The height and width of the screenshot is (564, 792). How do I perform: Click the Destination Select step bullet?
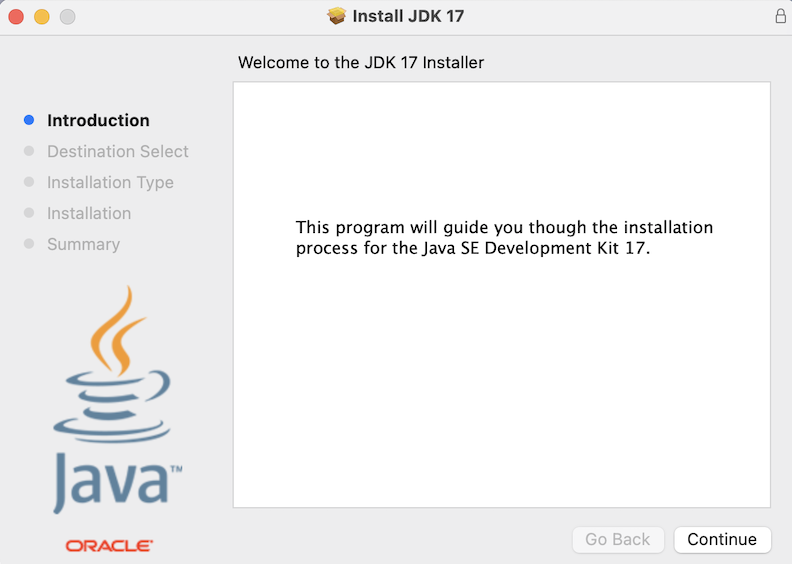(29, 151)
